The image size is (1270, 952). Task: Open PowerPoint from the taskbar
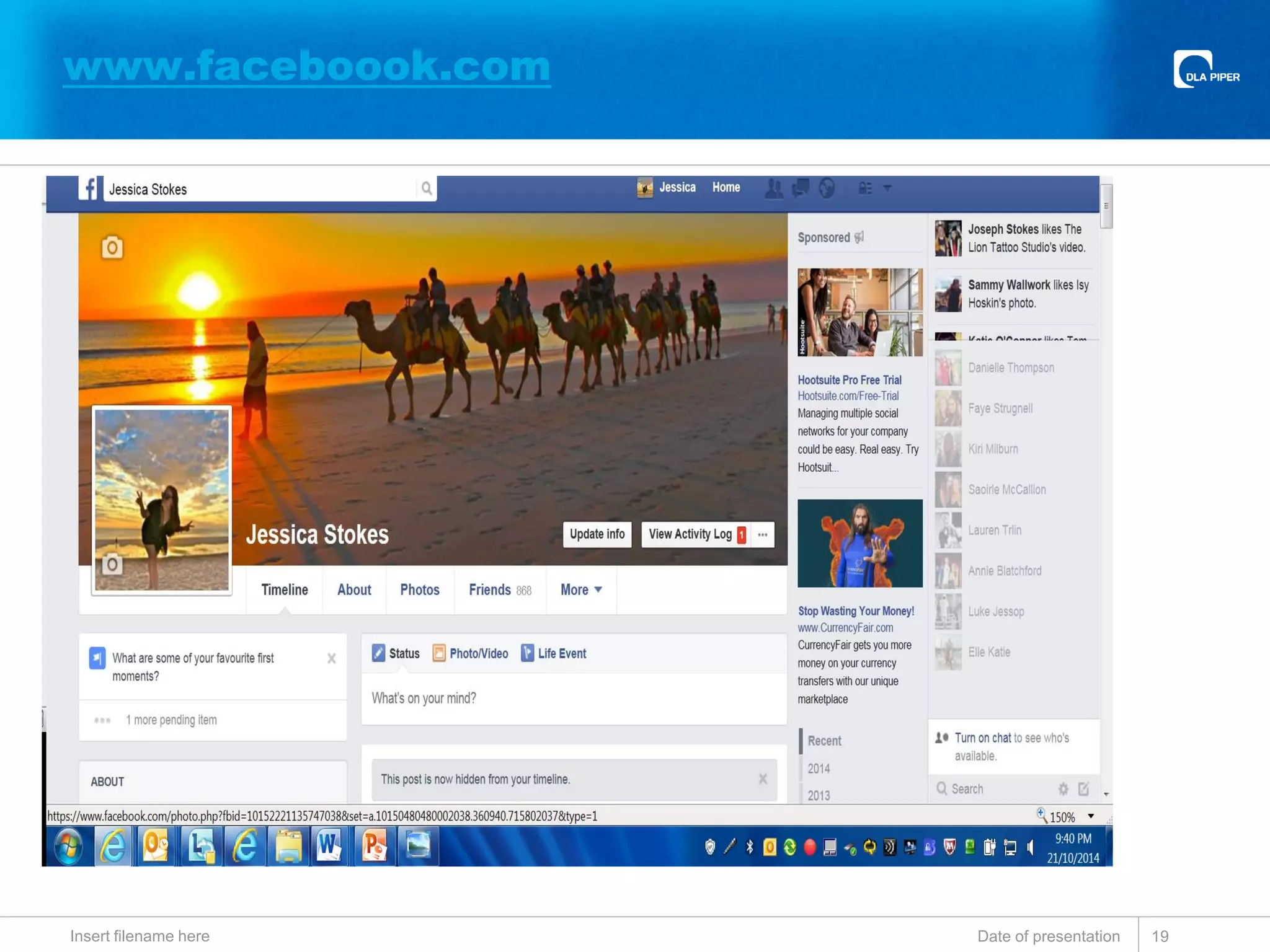point(374,846)
